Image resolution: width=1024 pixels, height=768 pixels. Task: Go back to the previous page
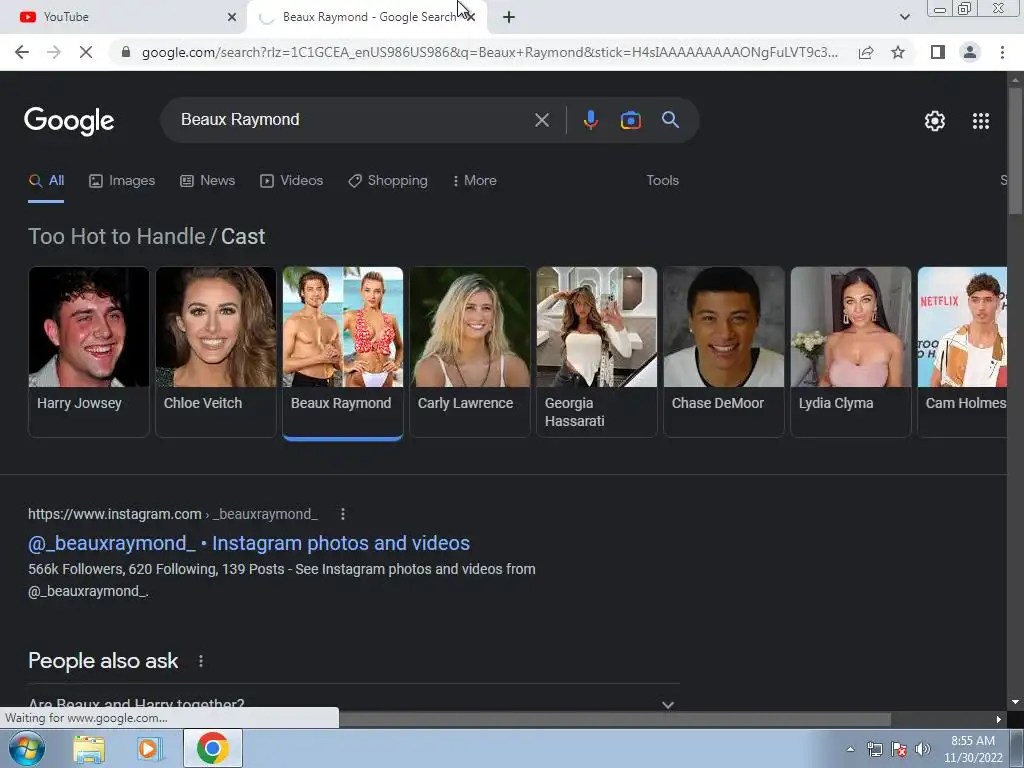(22, 52)
